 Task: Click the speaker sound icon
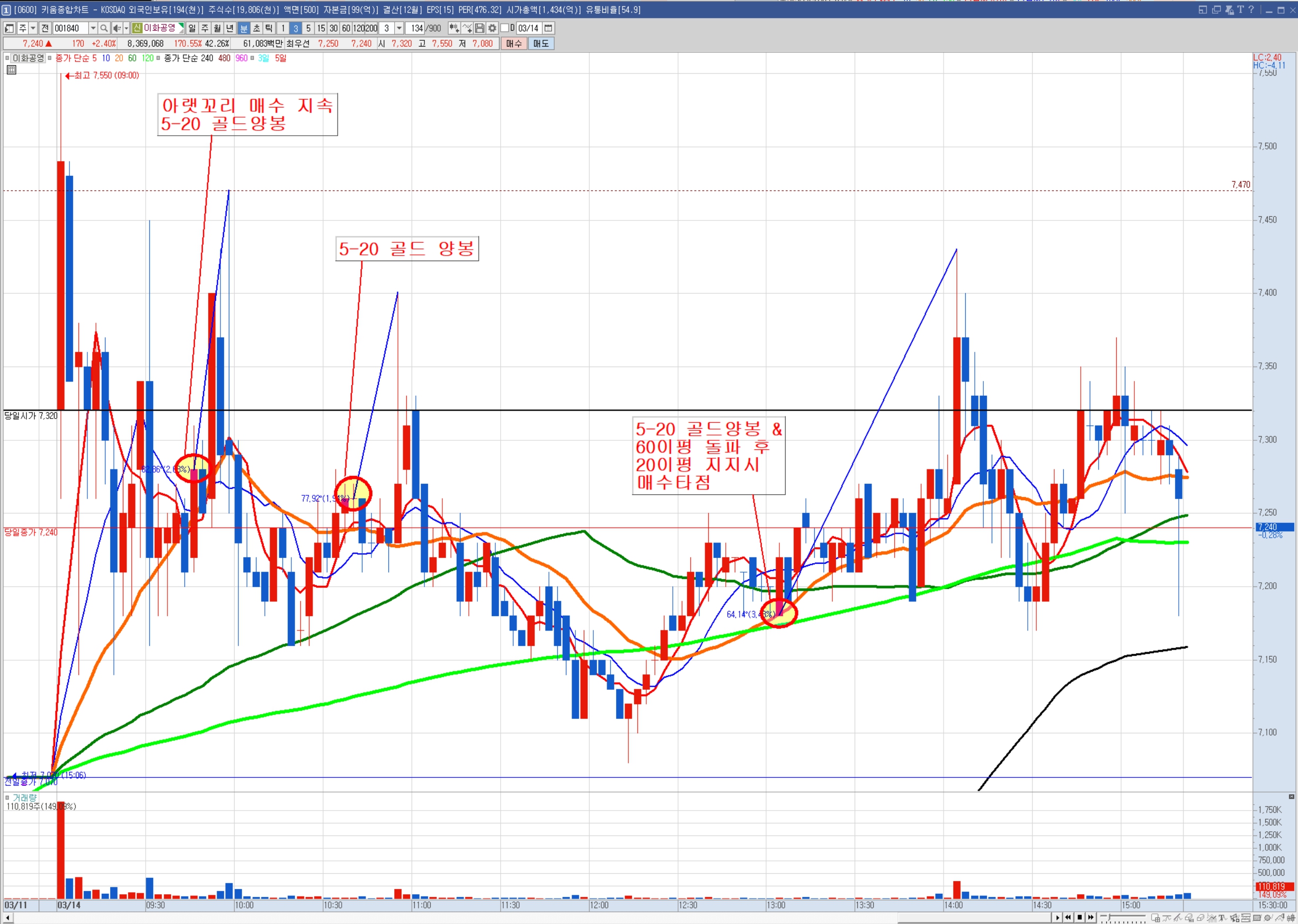coord(117,28)
